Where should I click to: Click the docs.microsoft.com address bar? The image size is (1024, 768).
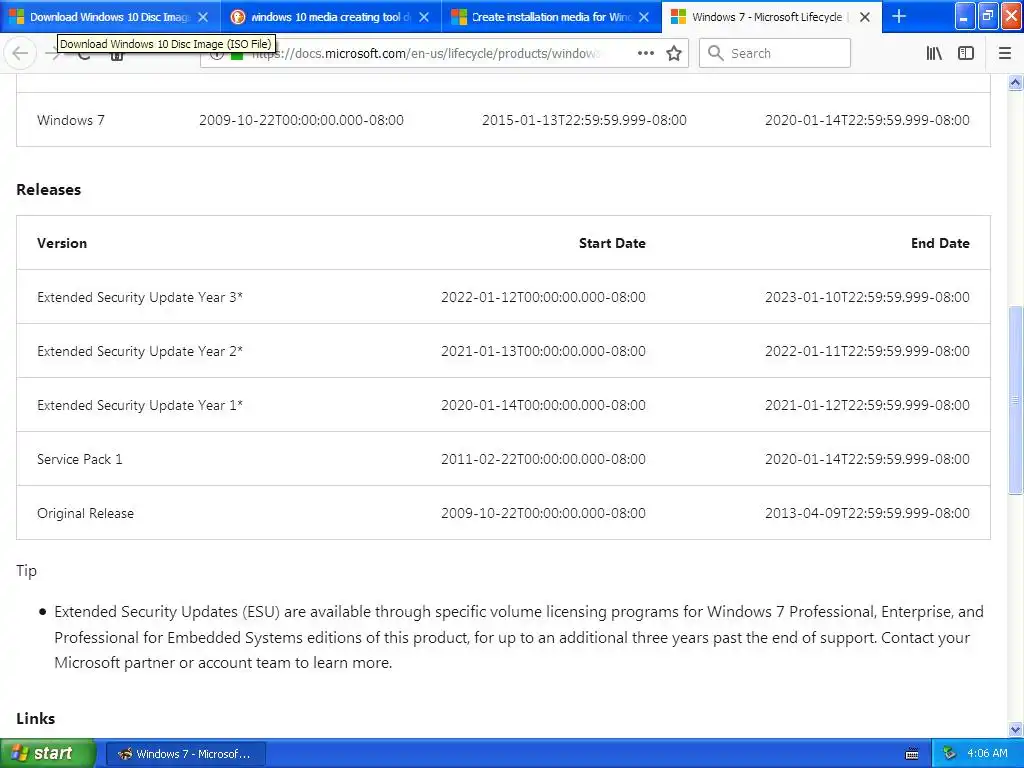(x=444, y=54)
